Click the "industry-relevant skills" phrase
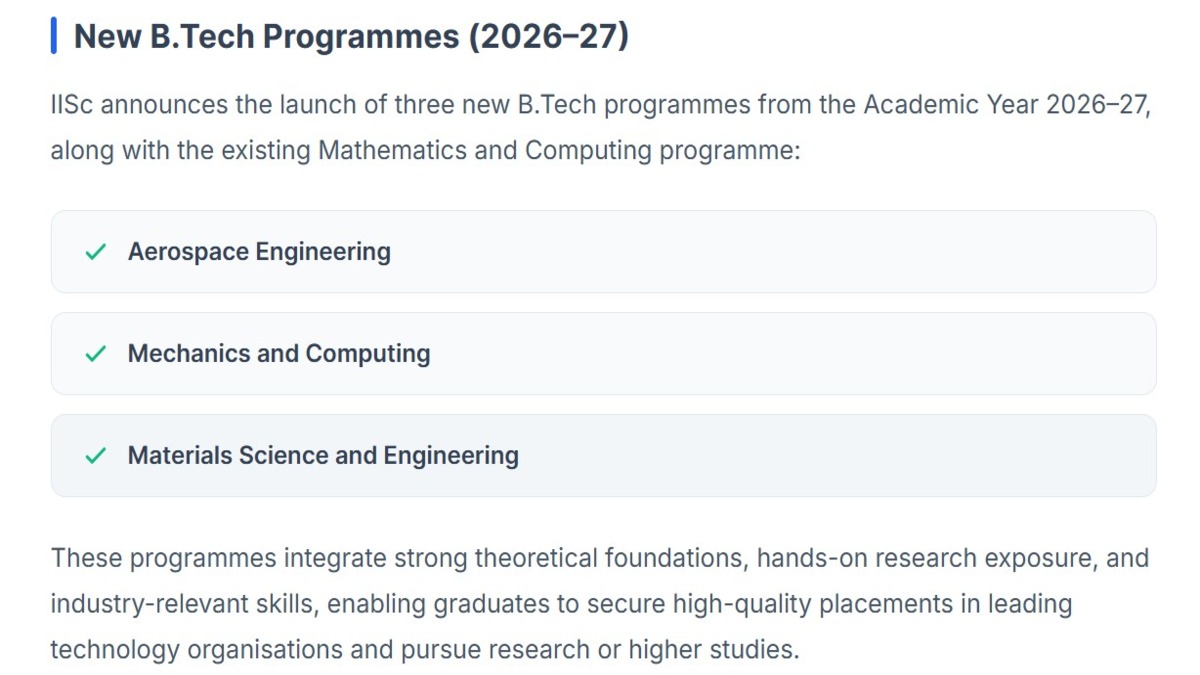Viewport: 1200px width, 675px height. 185,604
